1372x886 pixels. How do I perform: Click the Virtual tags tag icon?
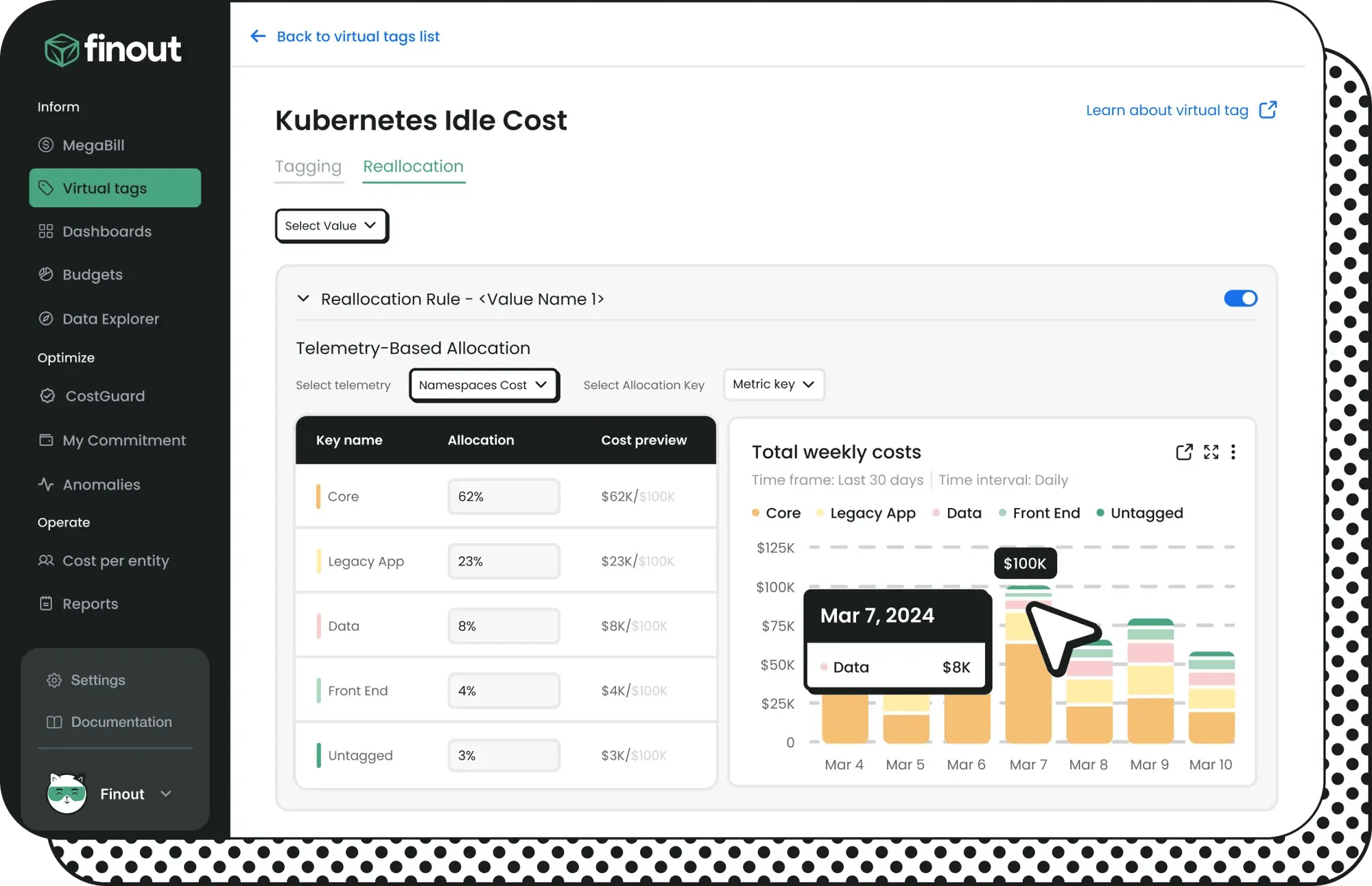(46, 188)
